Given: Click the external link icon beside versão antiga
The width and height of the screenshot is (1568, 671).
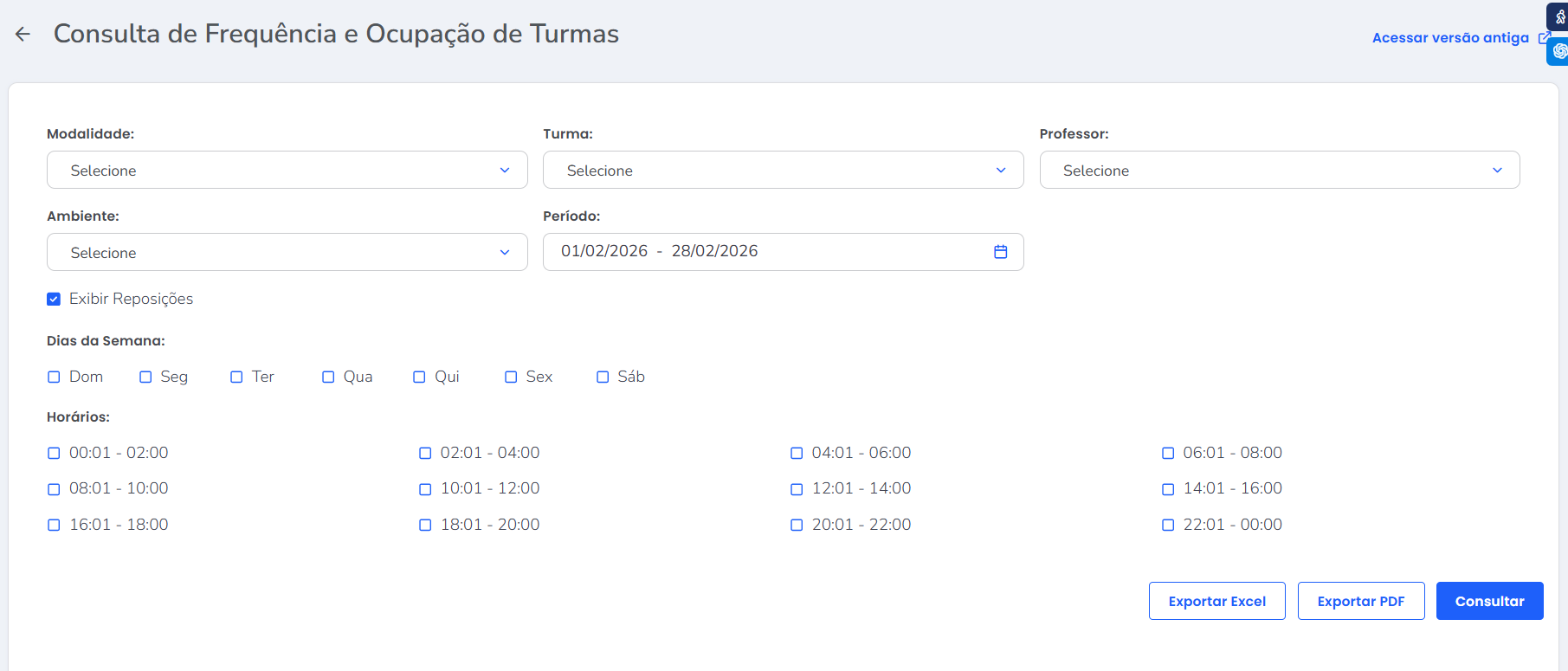Looking at the screenshot, I should point(1543,37).
